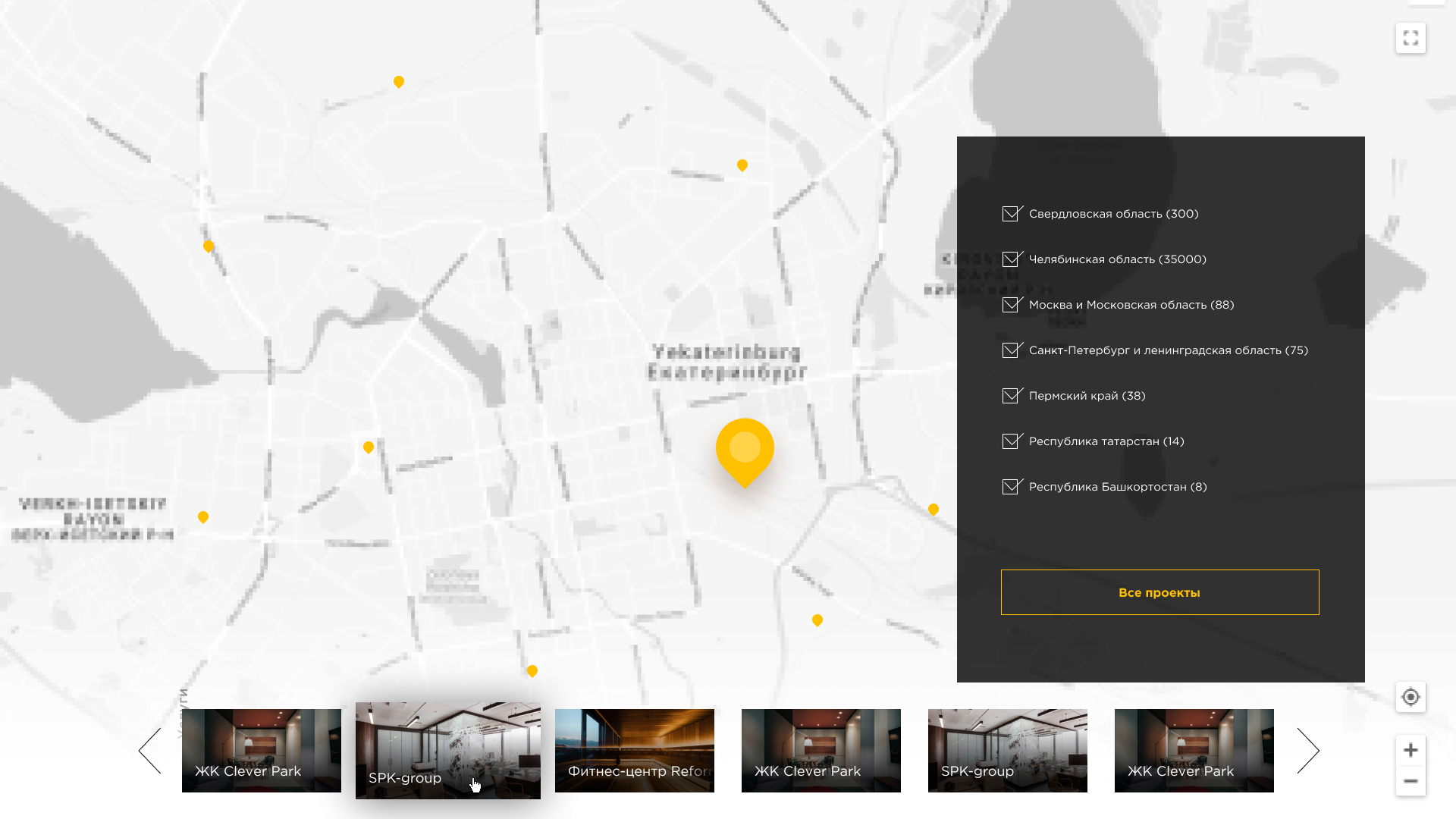Go to previous projects with left arrow
This screenshot has height=819, width=1456.
tap(150, 751)
